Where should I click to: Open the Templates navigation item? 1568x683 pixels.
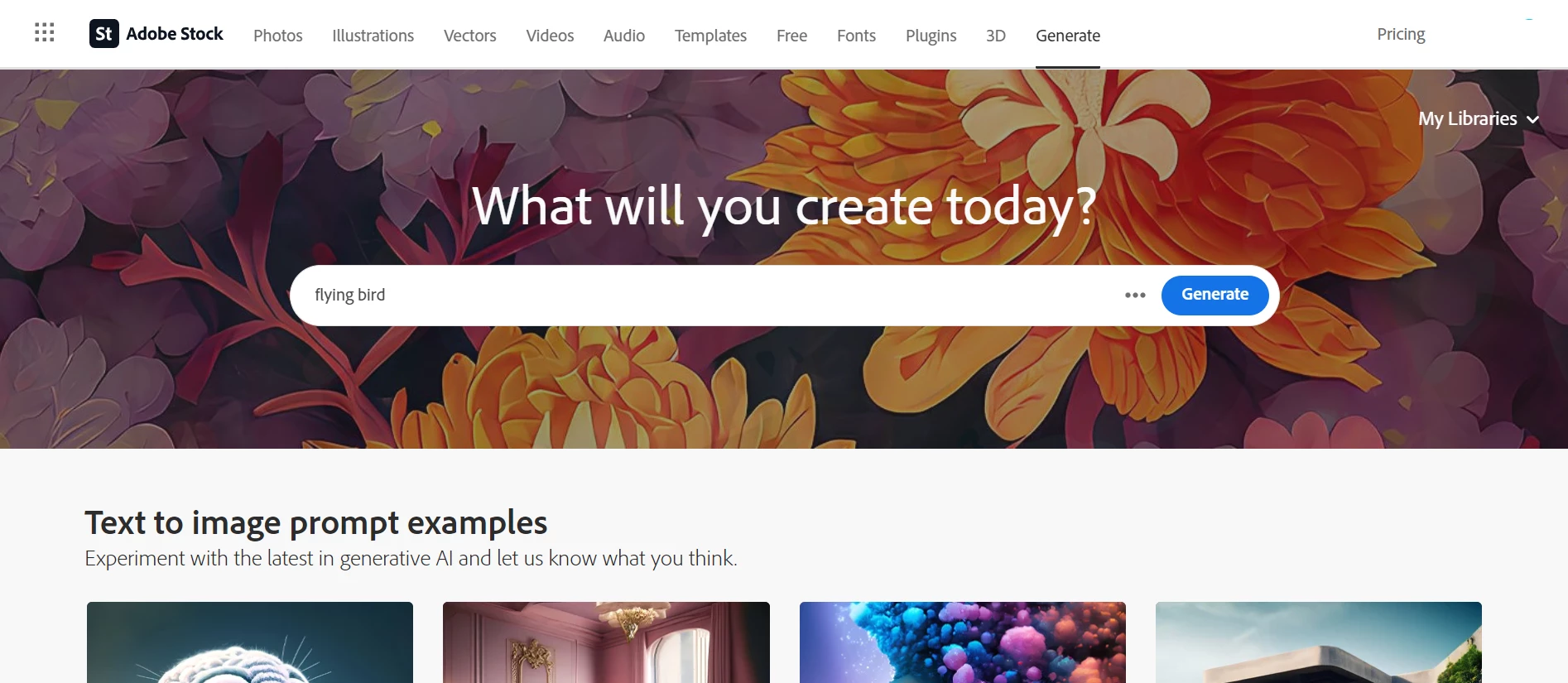coord(710,36)
